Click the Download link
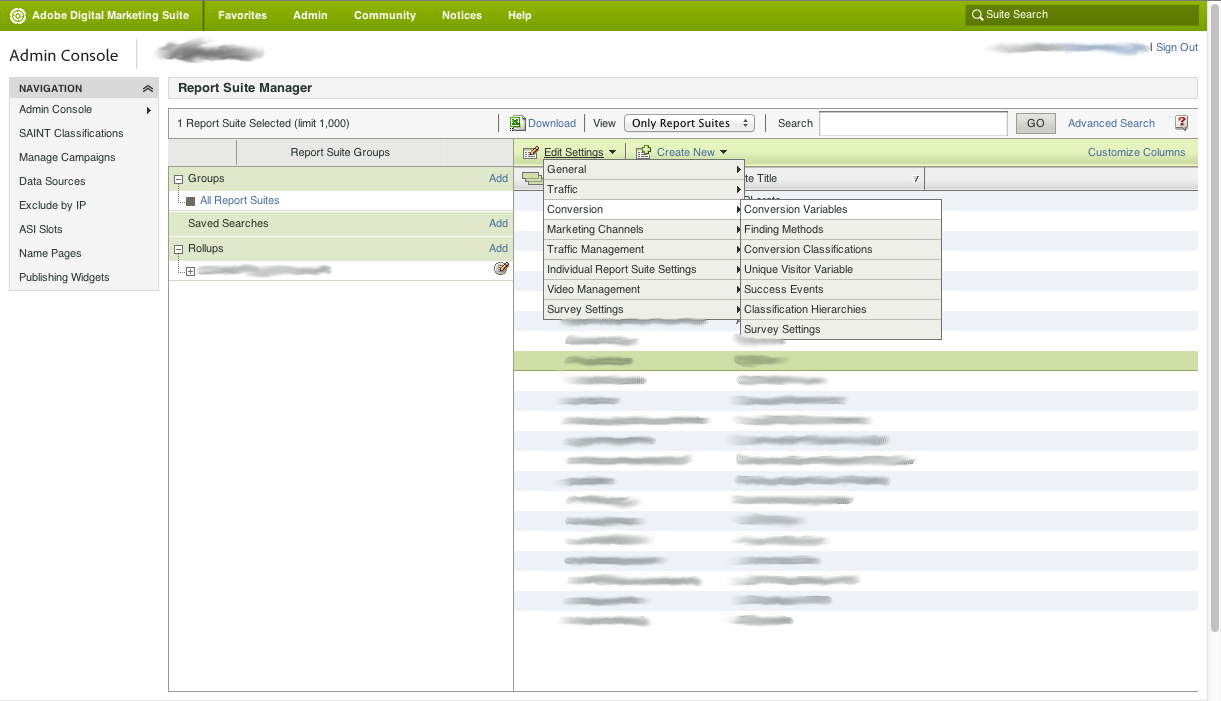Image resolution: width=1221 pixels, height=701 pixels. click(x=552, y=123)
